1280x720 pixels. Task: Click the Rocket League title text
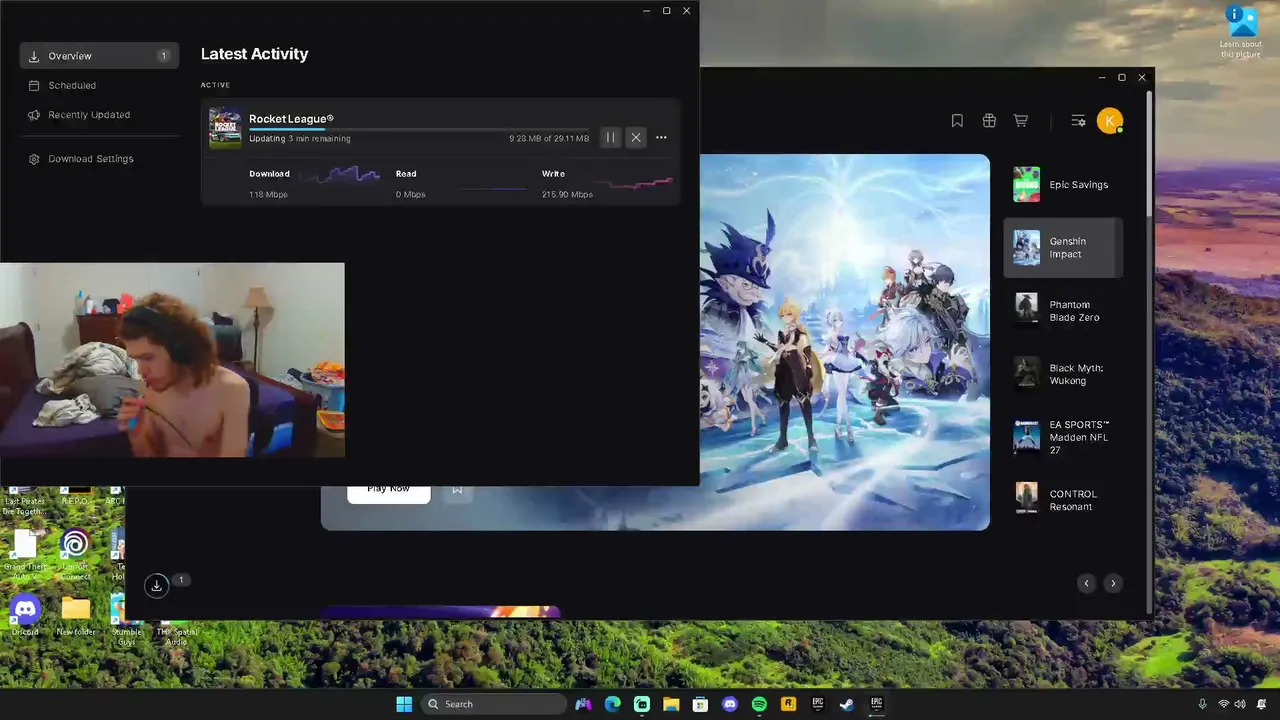pos(291,119)
